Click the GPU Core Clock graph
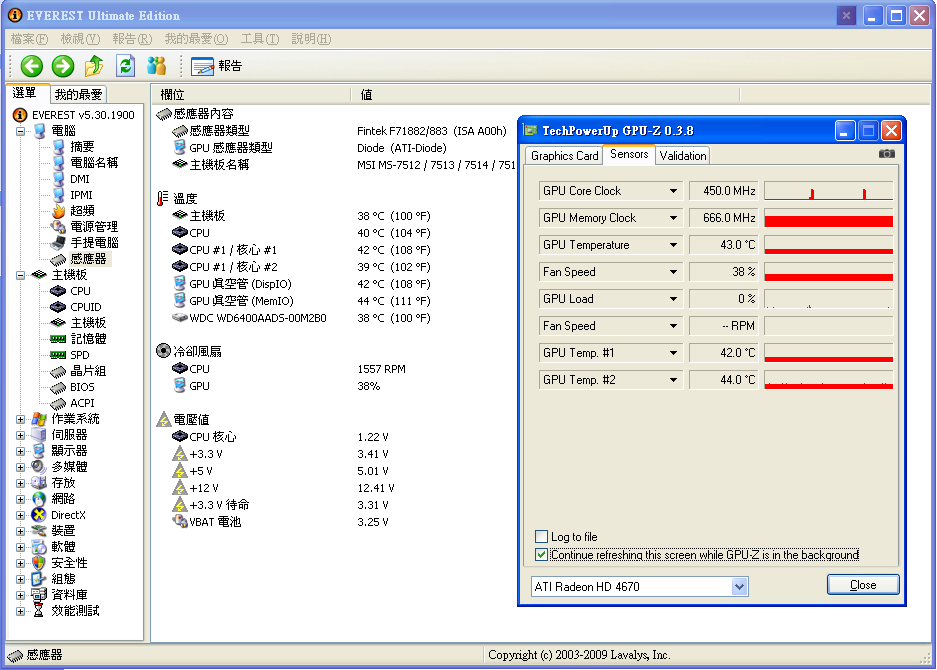The image size is (937, 670). (x=828, y=191)
